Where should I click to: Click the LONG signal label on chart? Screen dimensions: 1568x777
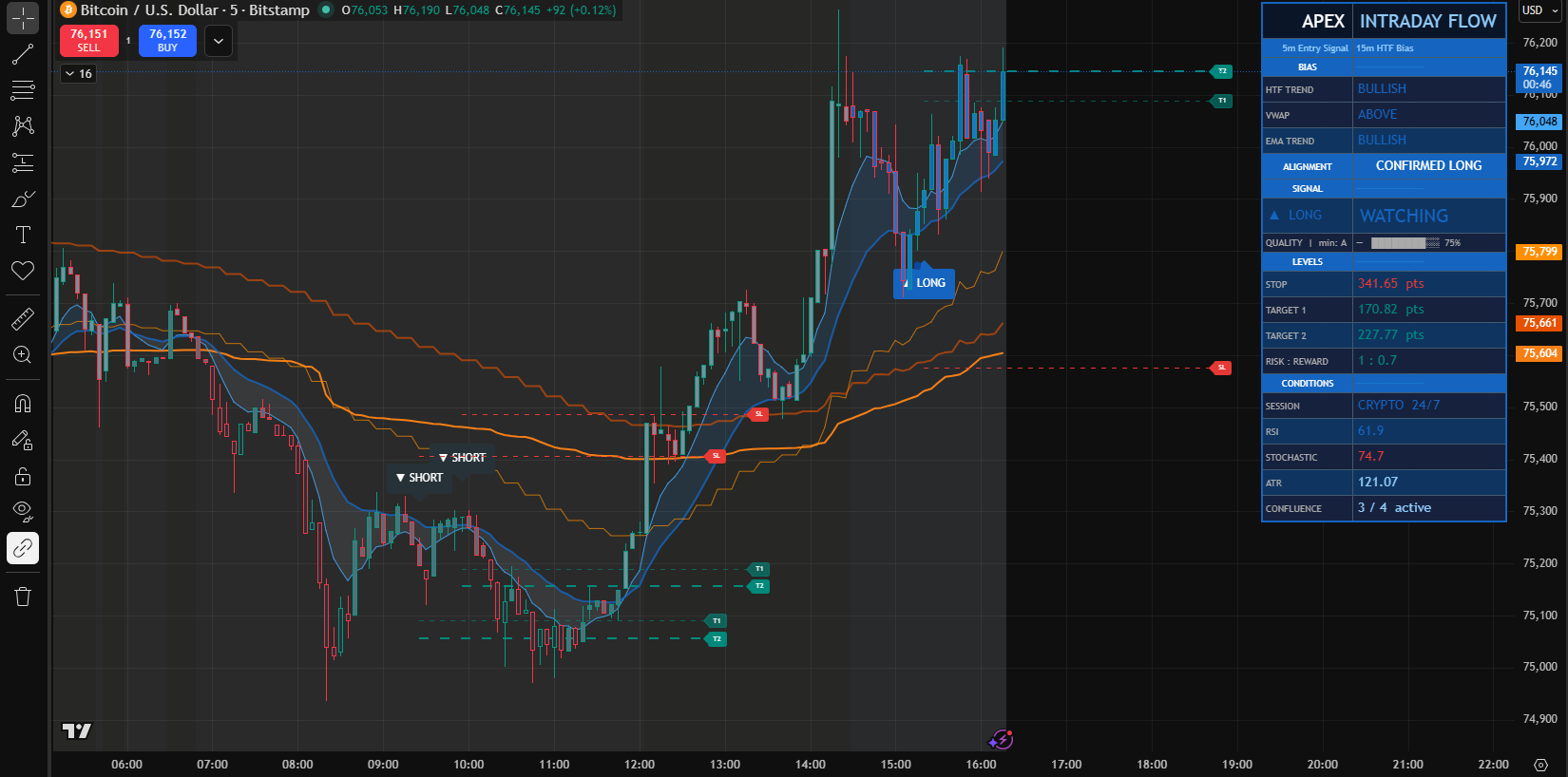(924, 283)
